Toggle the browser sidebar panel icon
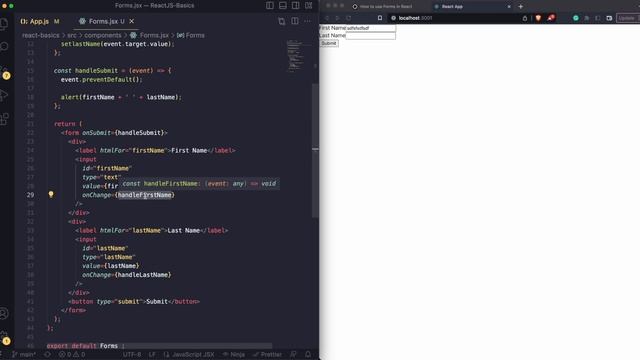This screenshot has height=360, width=640. click(x=598, y=18)
